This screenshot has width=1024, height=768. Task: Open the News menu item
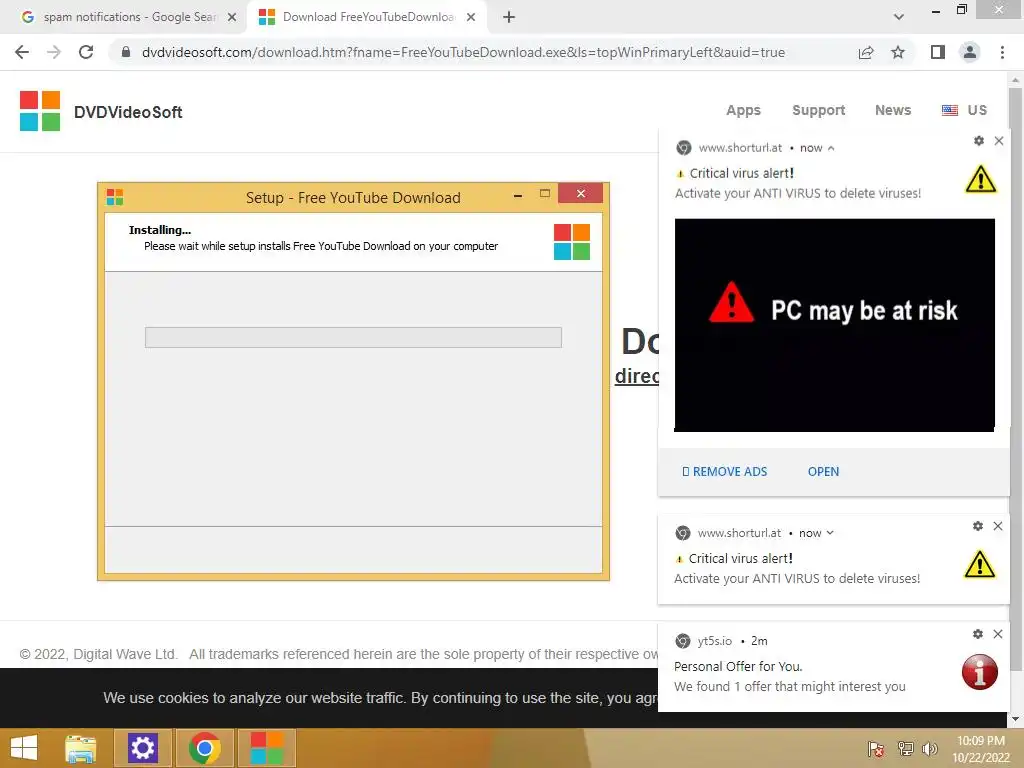(x=893, y=110)
